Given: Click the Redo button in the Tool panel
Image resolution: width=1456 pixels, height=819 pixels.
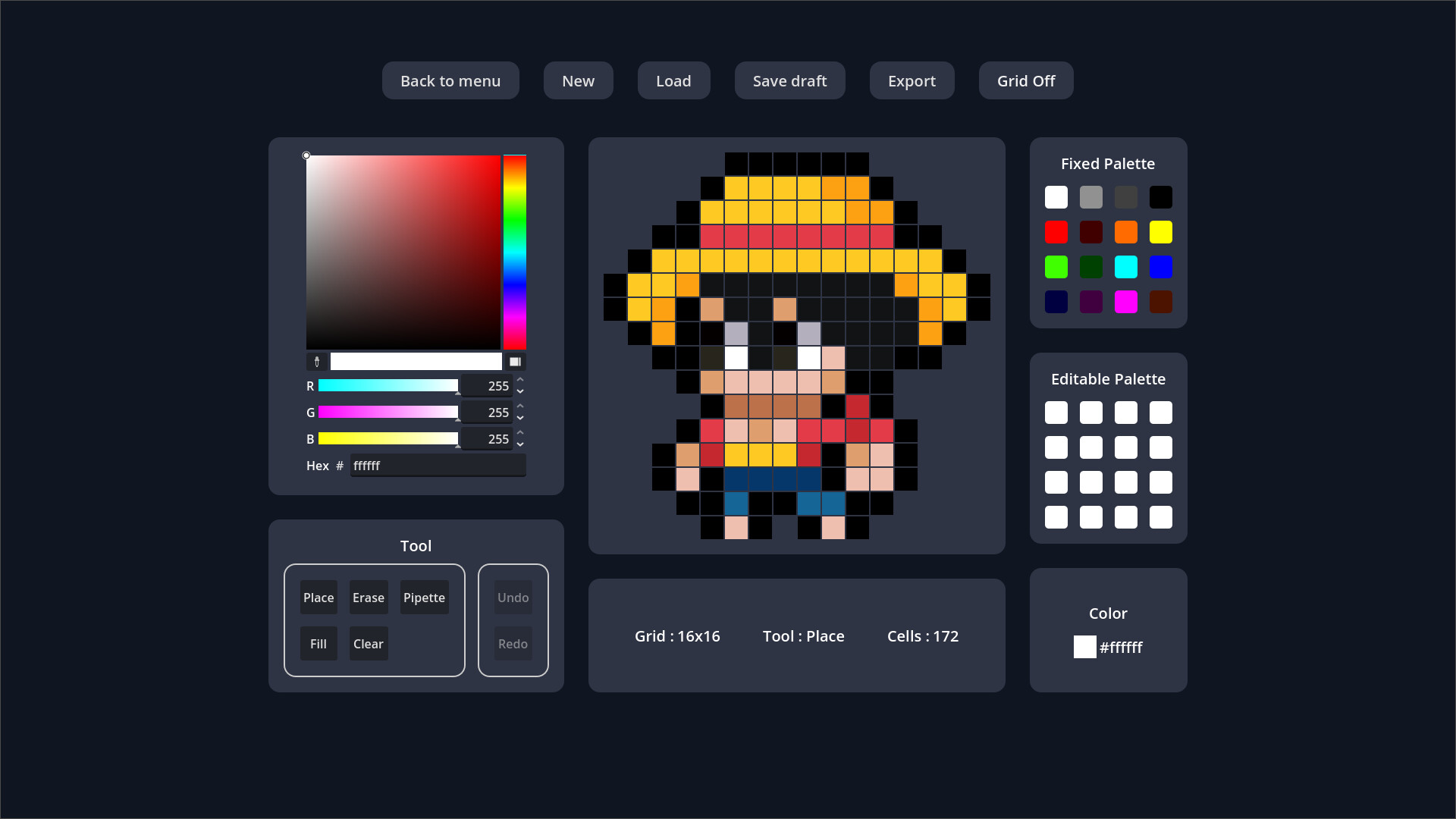Looking at the screenshot, I should [x=513, y=643].
